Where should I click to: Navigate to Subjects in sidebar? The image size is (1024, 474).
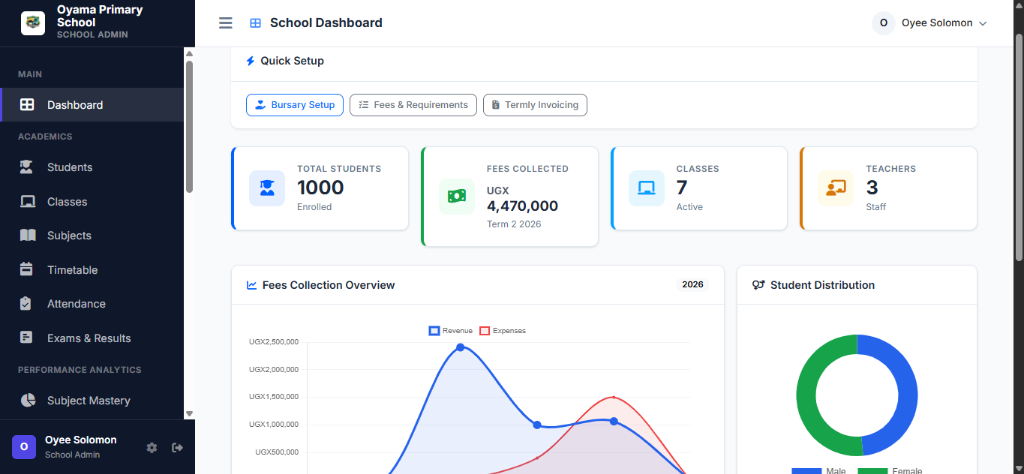[x=91, y=236]
